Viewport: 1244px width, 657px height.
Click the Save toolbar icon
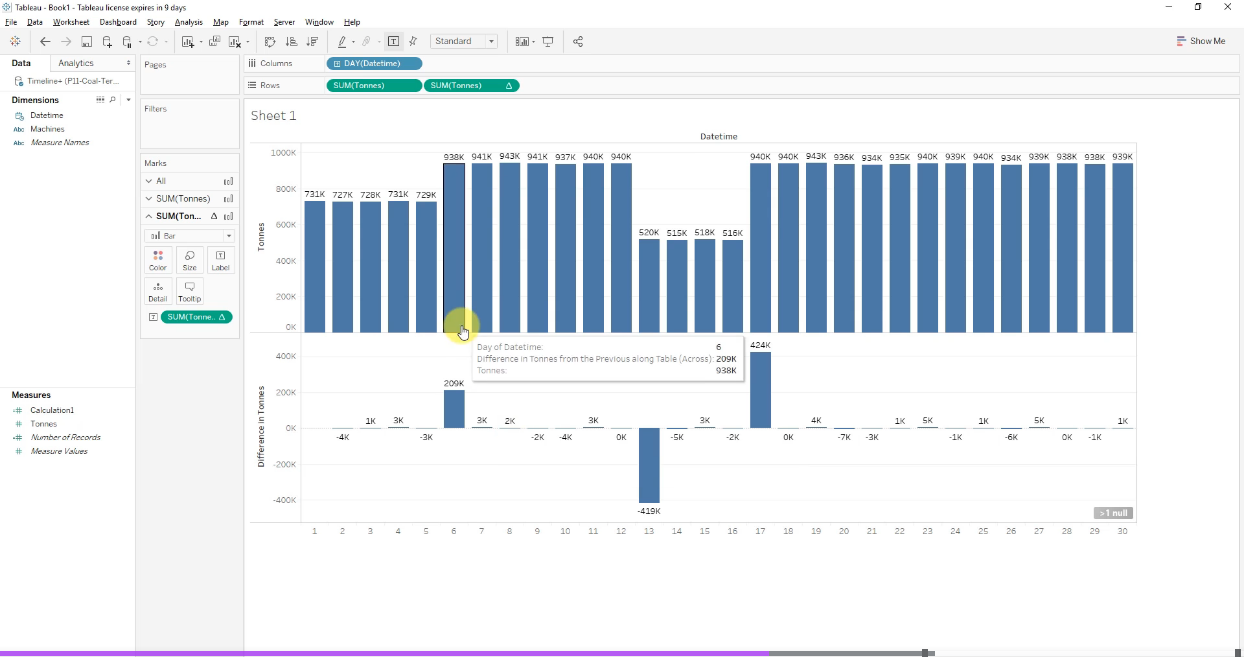[x=87, y=42]
